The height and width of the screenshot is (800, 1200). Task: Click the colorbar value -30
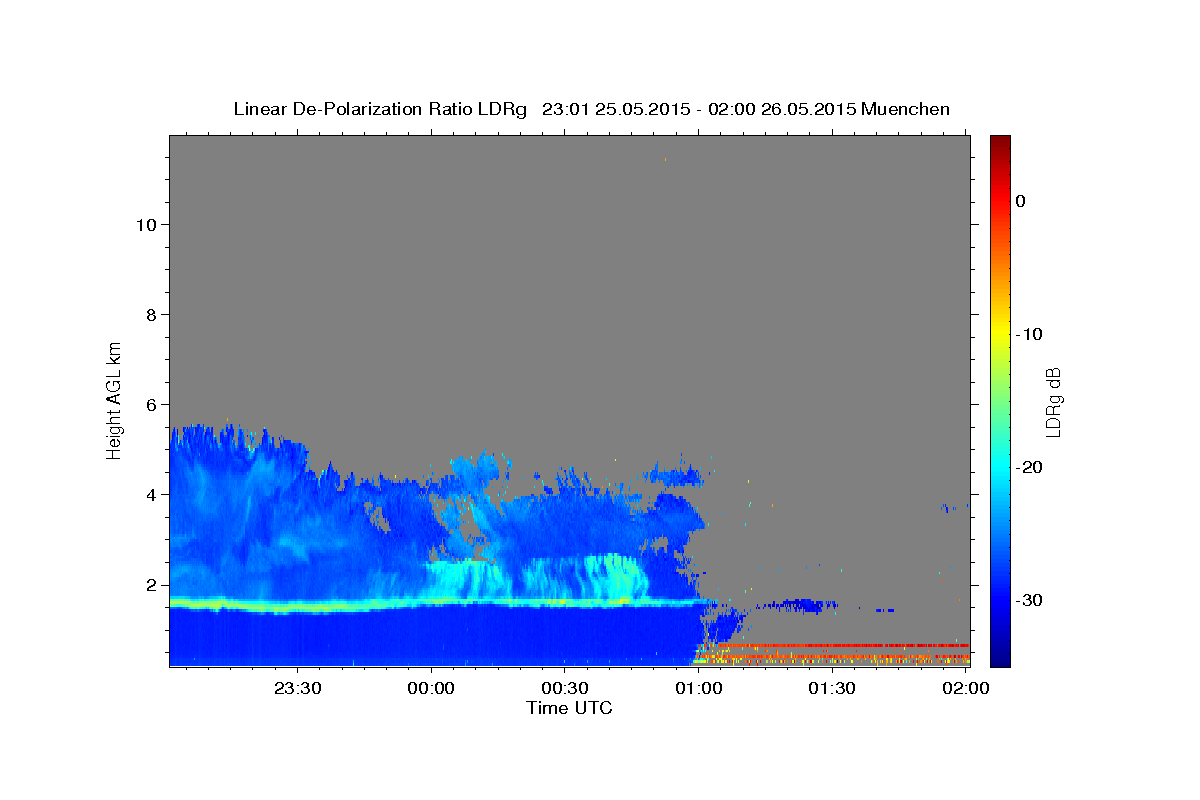[1027, 600]
